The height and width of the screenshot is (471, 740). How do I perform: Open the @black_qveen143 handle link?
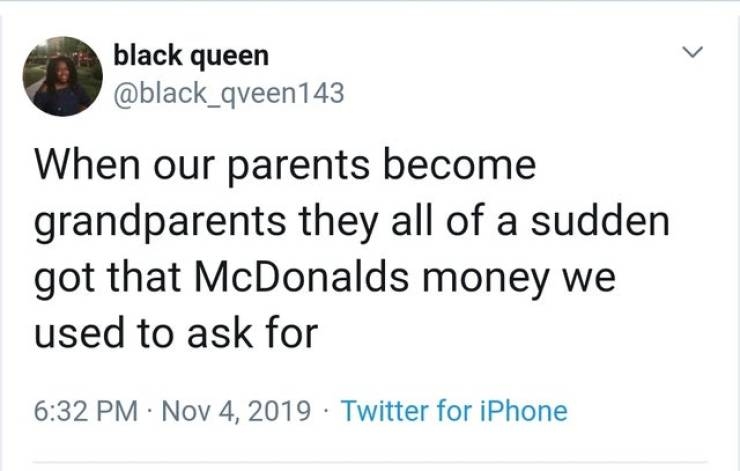tap(228, 93)
